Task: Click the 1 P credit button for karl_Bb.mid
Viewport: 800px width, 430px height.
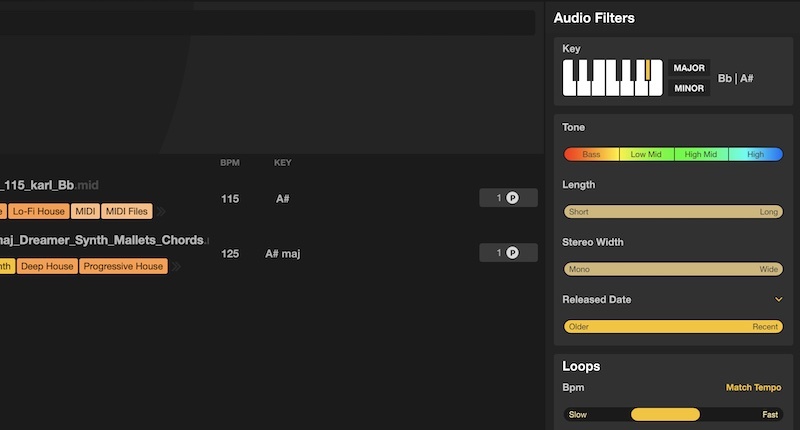Action: point(508,198)
